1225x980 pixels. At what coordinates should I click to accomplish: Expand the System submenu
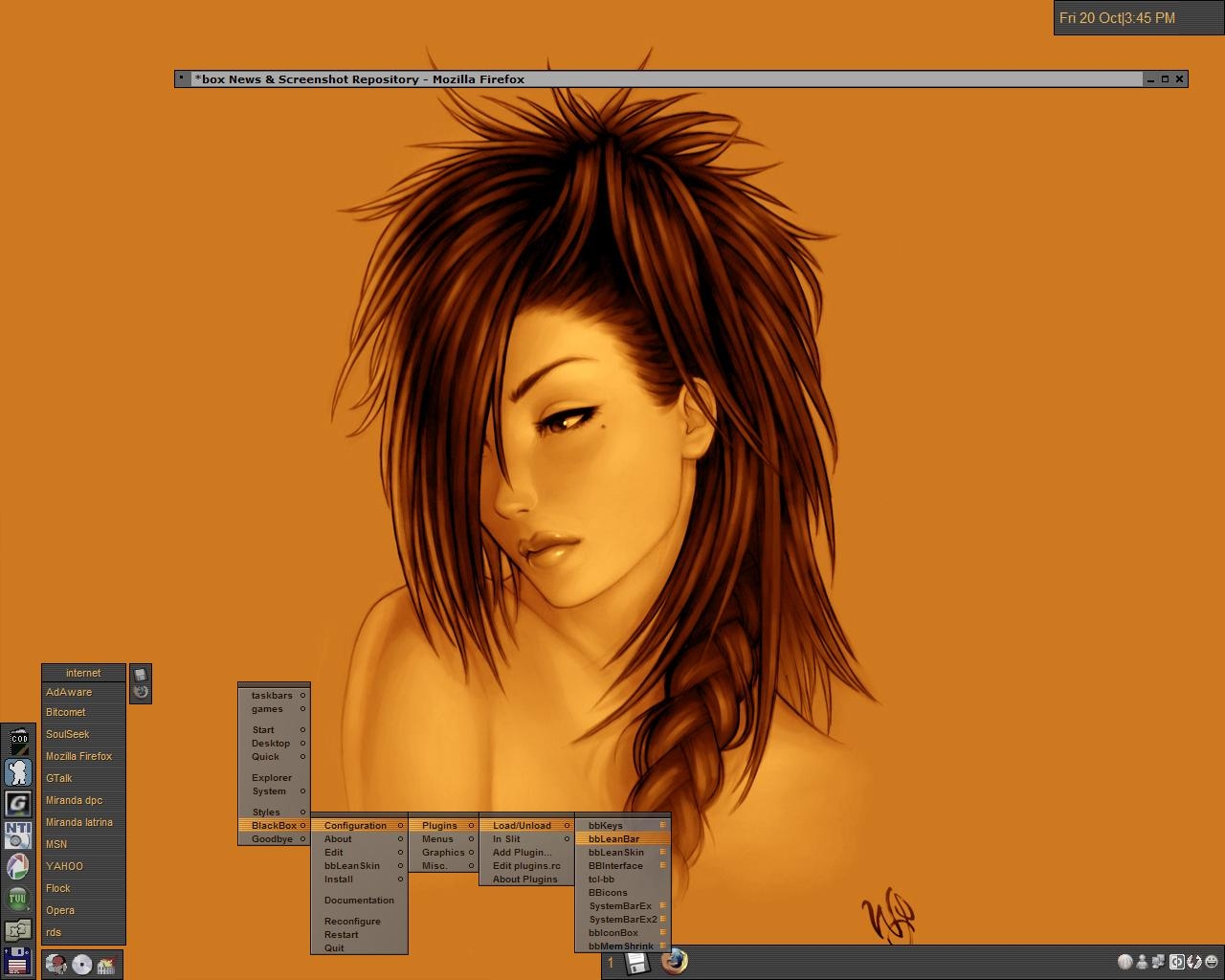click(274, 791)
